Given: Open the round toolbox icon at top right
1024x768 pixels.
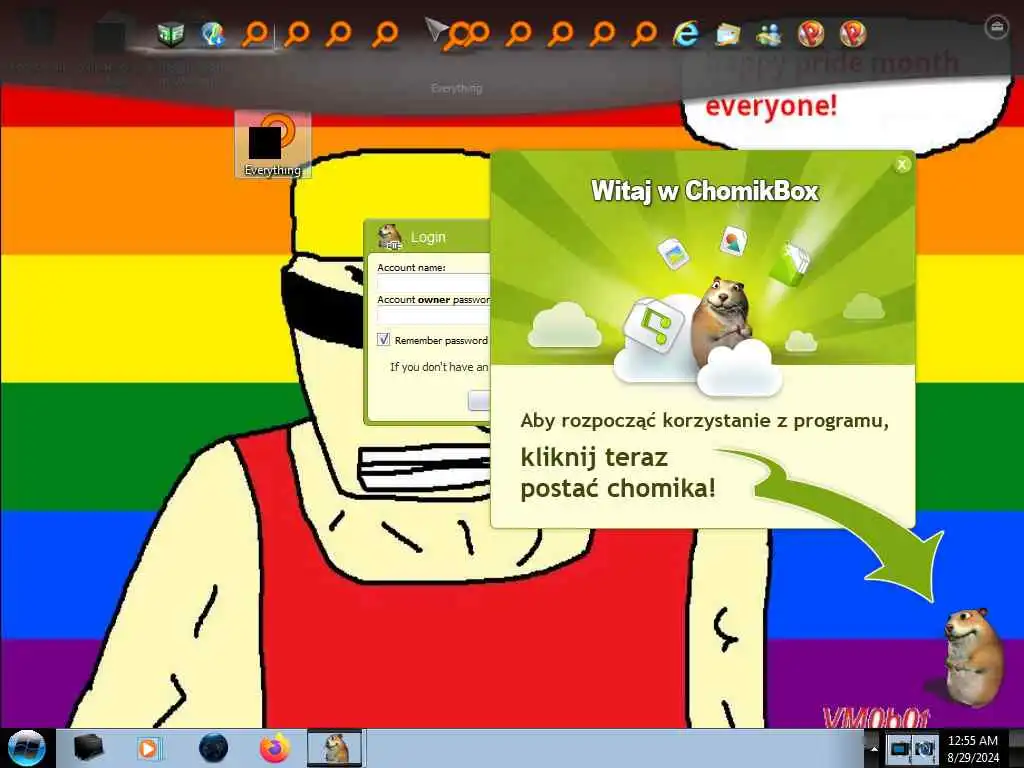Looking at the screenshot, I should click(996, 27).
